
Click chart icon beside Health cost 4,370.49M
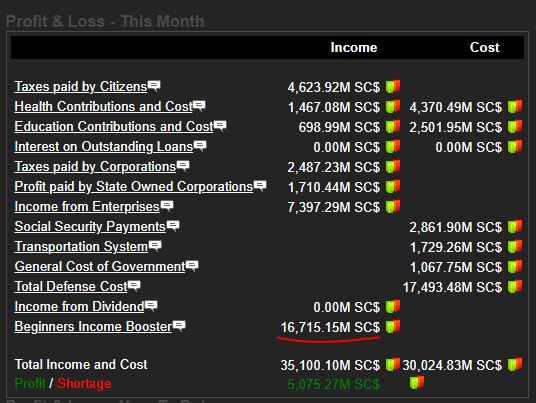[x=515, y=106]
